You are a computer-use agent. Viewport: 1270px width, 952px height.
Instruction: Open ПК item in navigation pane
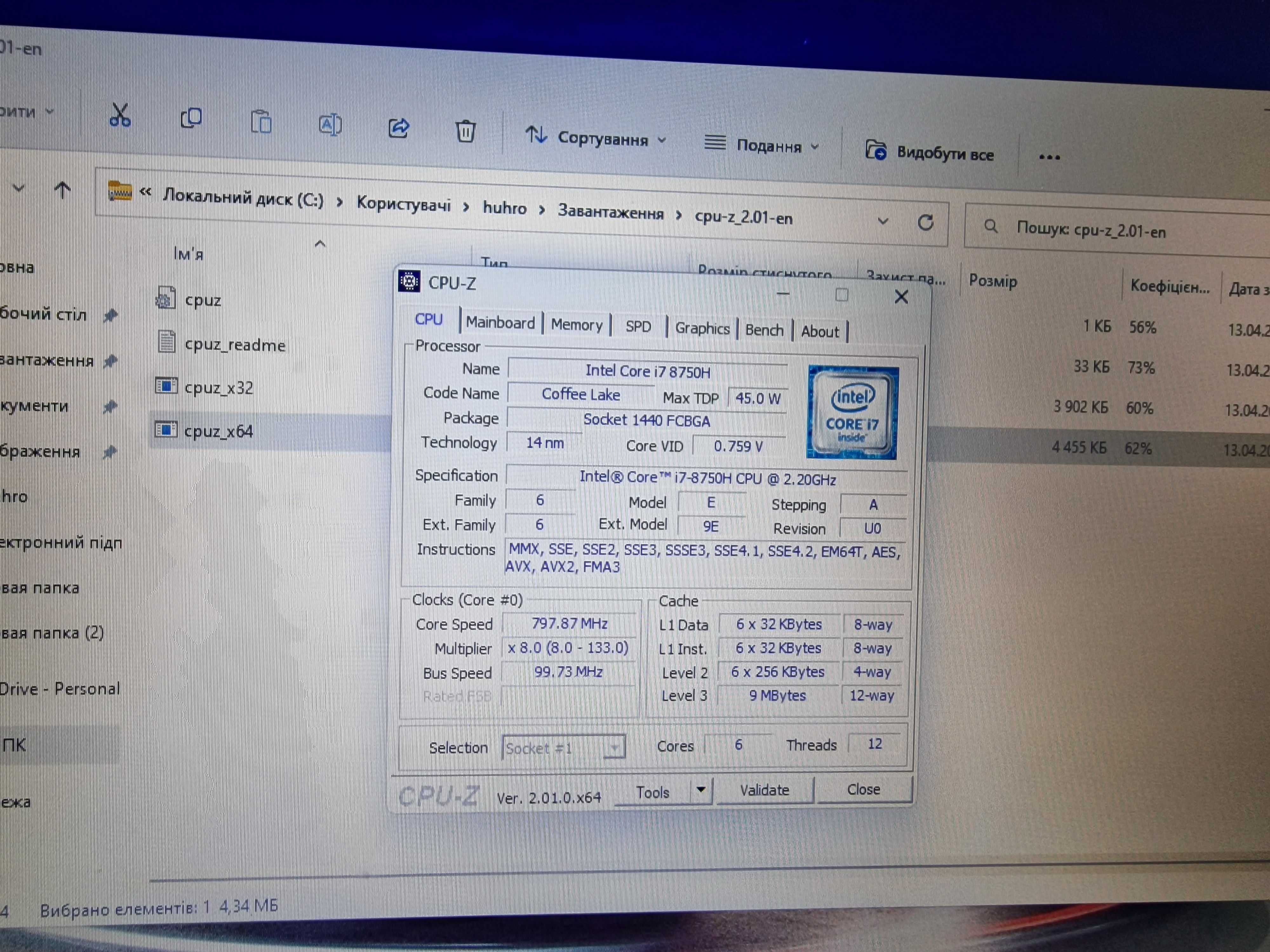(14, 745)
